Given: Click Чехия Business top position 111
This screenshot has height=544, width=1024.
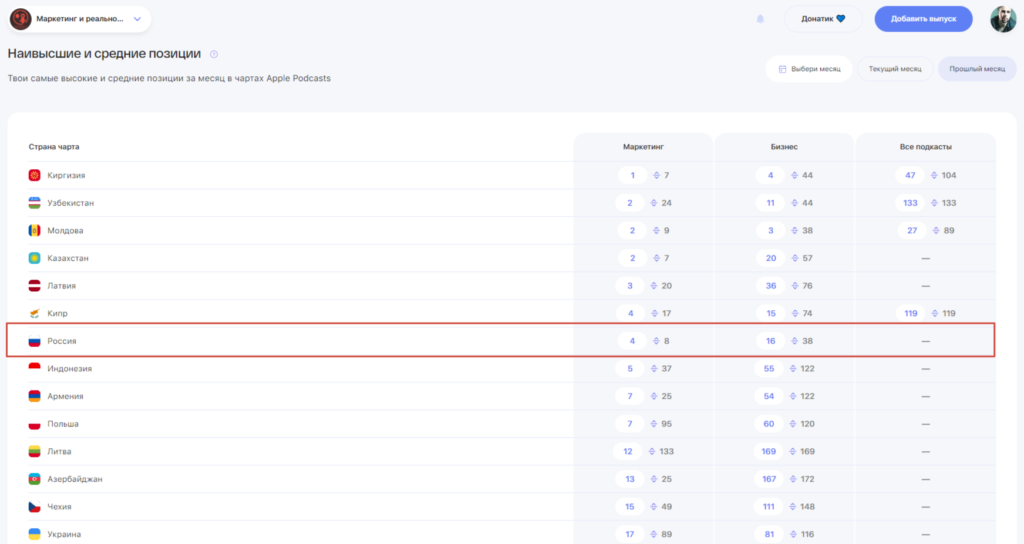Looking at the screenshot, I should pos(769,507).
